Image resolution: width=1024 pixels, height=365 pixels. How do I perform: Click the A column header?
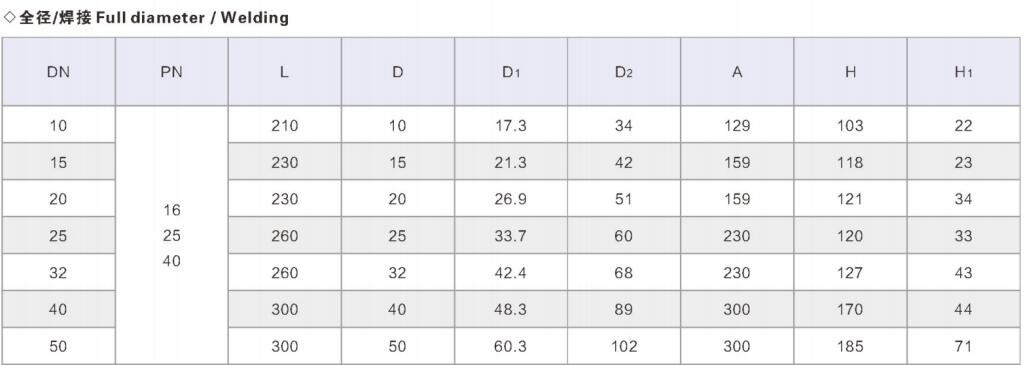[x=737, y=72]
